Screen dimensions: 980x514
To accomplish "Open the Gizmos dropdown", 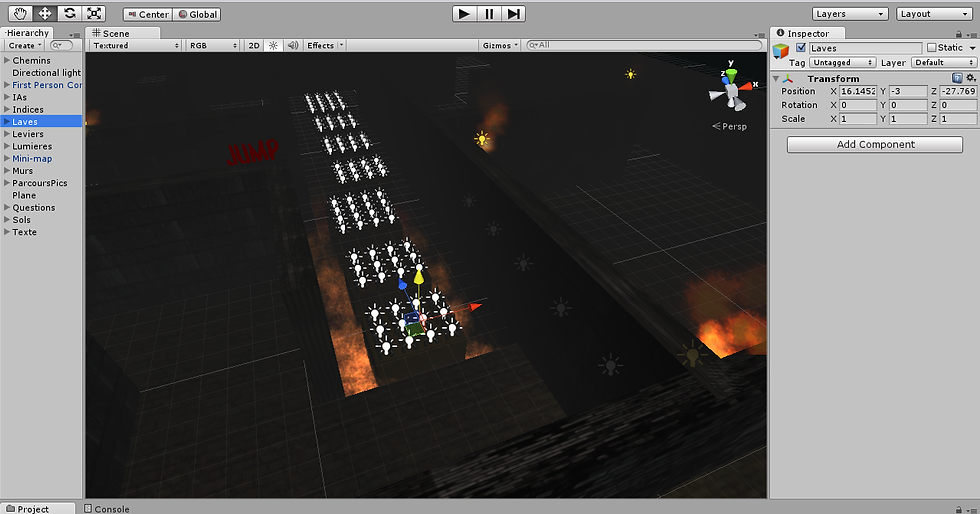I will [x=501, y=46].
